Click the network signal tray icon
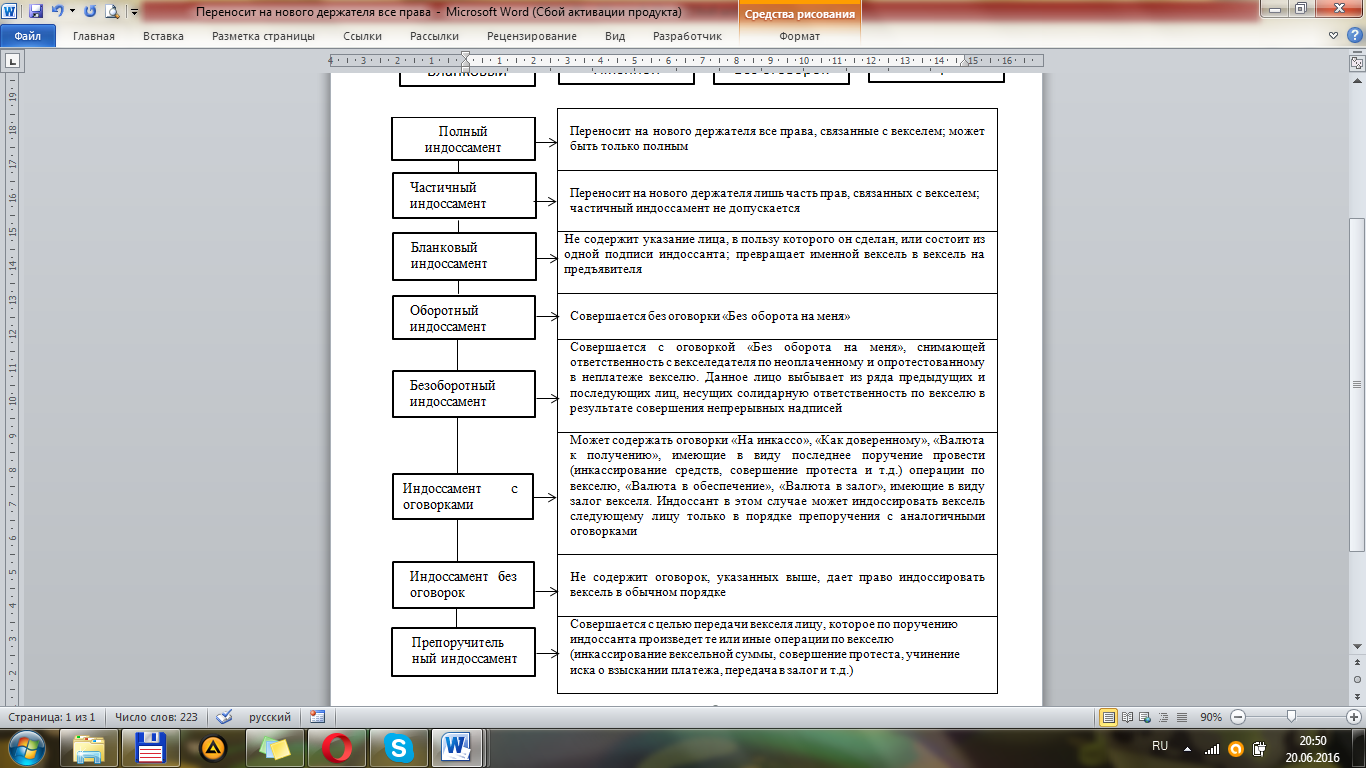This screenshot has height=768, width=1366. point(1212,748)
